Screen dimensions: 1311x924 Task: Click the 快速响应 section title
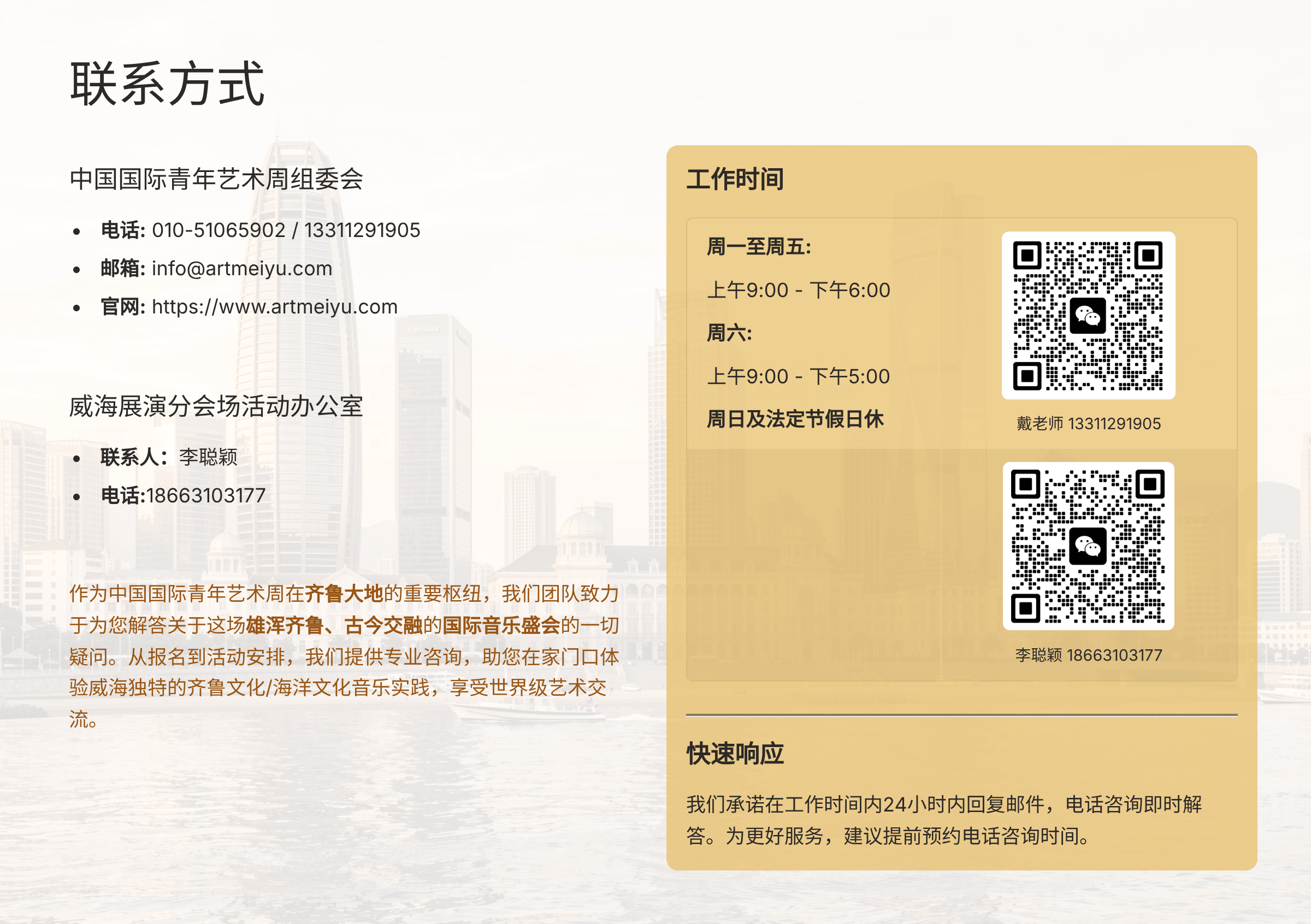pyautogui.click(x=735, y=754)
